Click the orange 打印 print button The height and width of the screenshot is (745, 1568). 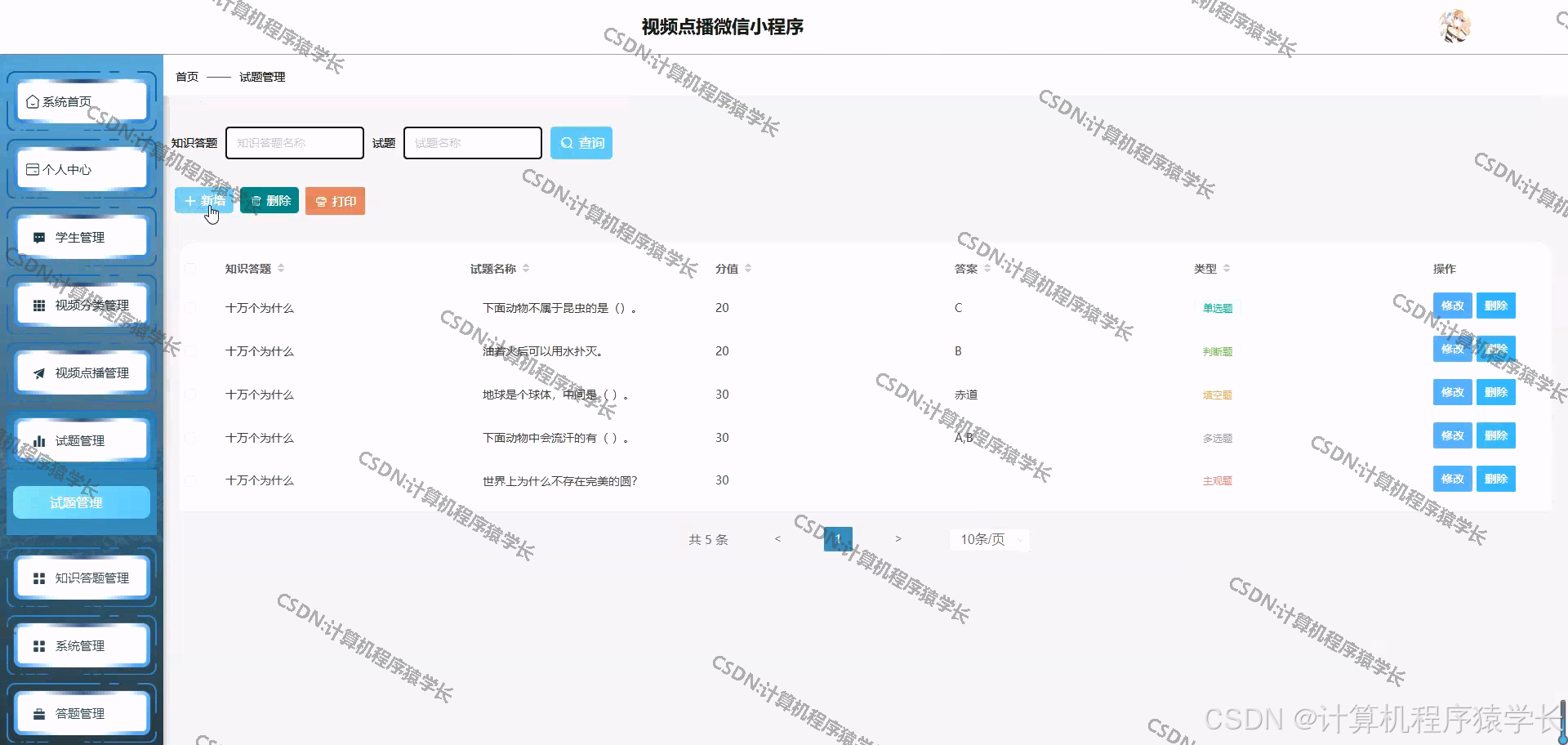click(x=335, y=201)
